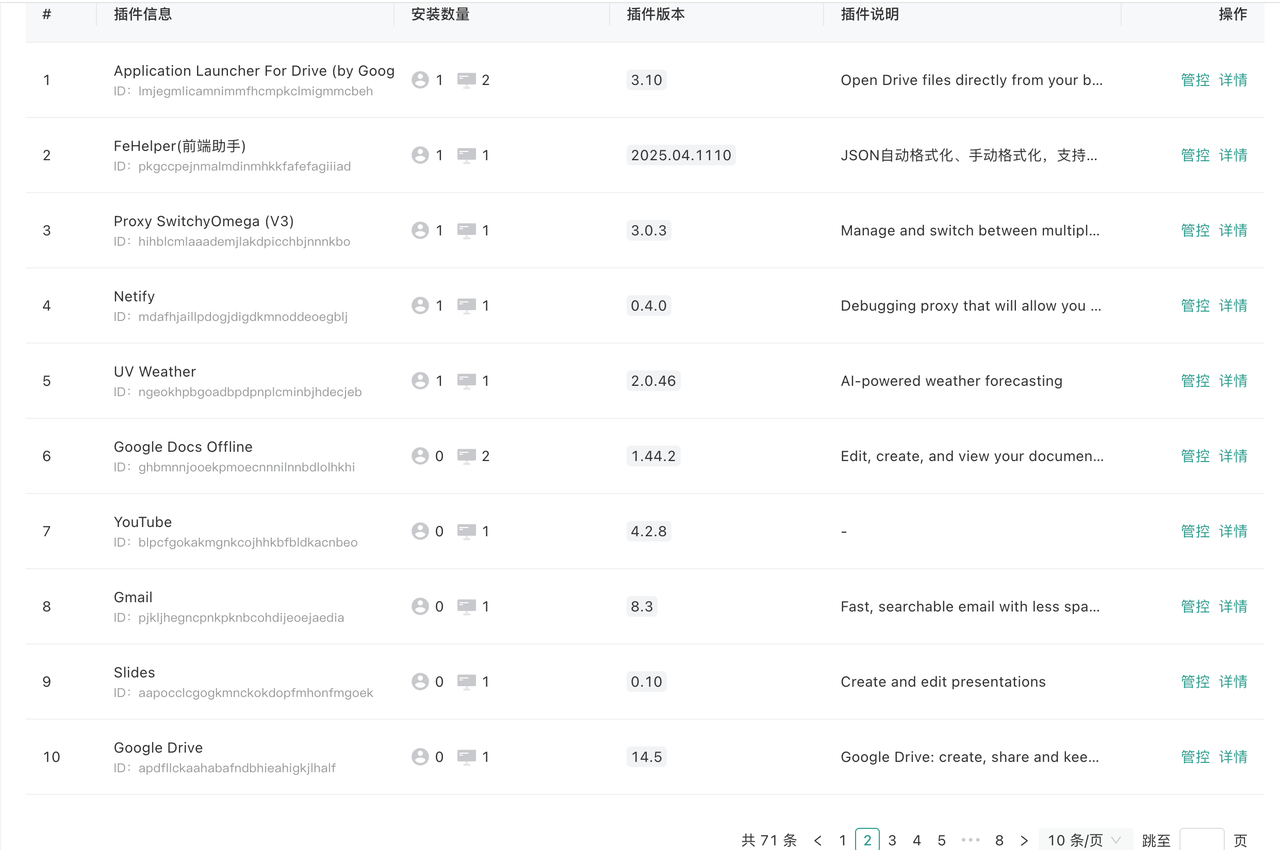Image resolution: width=1280 pixels, height=850 pixels.
Task: Switch to page 3 in pagination
Action: tap(892, 840)
